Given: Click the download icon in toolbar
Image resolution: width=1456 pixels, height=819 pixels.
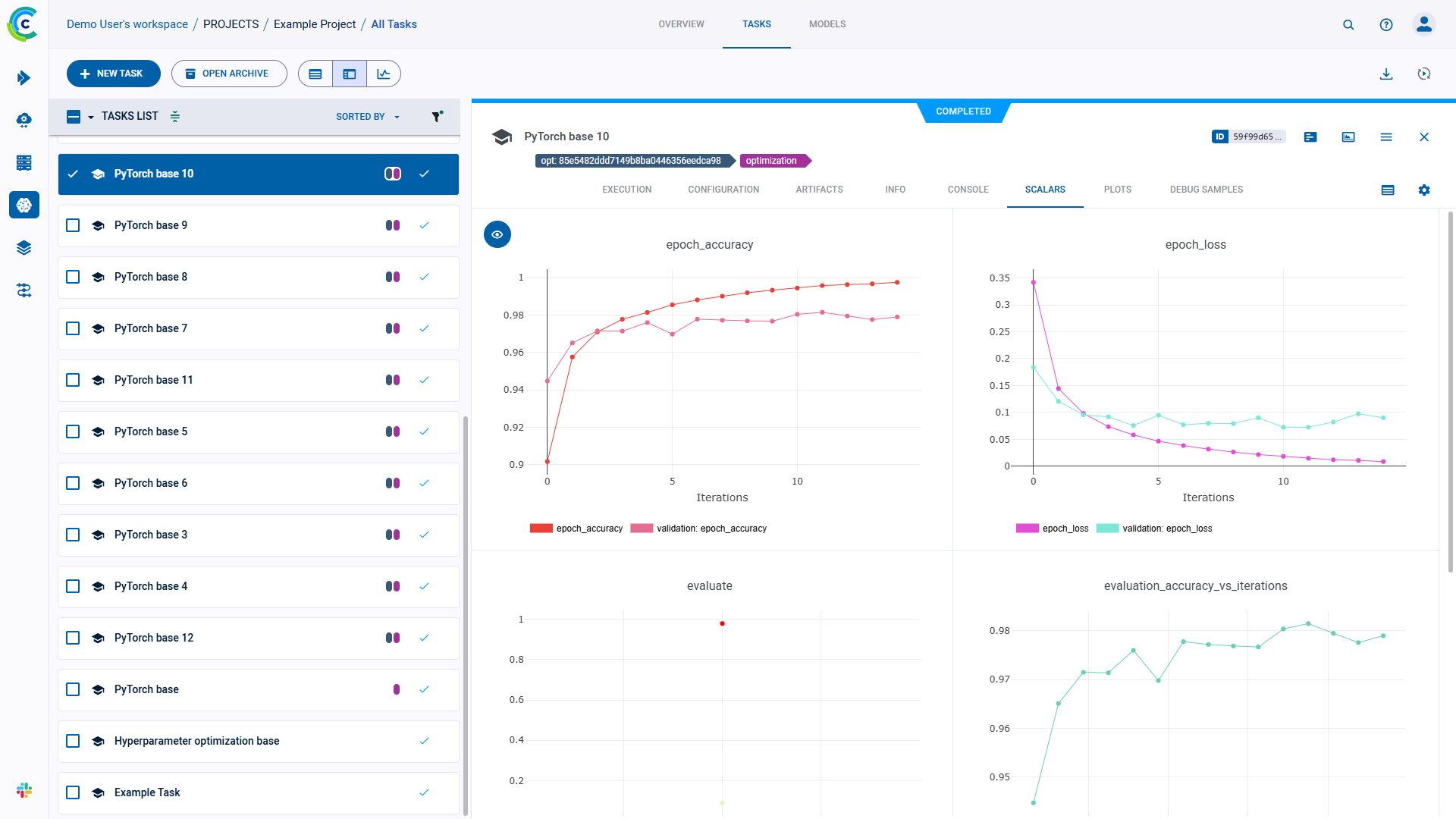Looking at the screenshot, I should 1386,74.
